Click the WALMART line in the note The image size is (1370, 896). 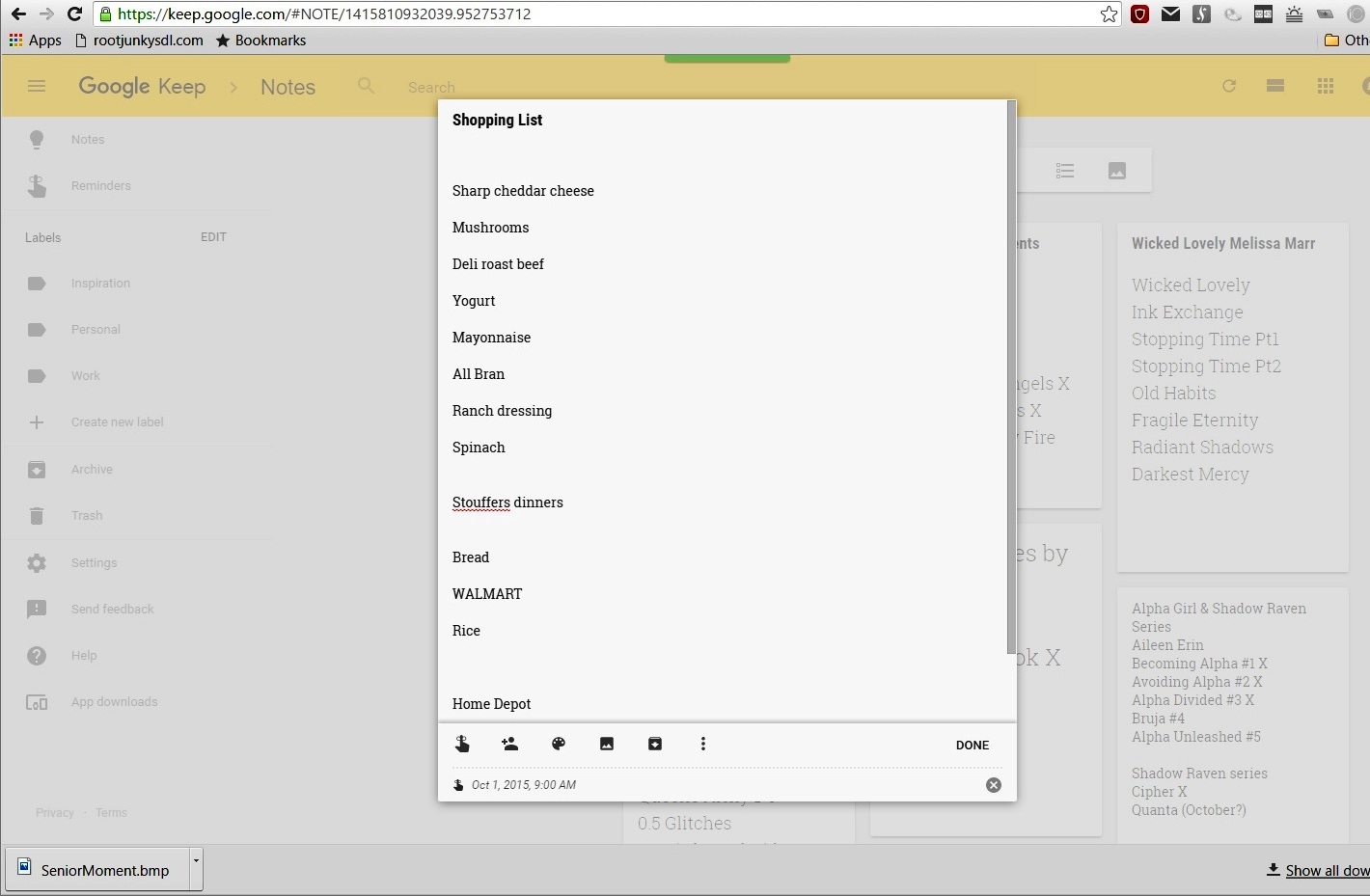coord(487,594)
